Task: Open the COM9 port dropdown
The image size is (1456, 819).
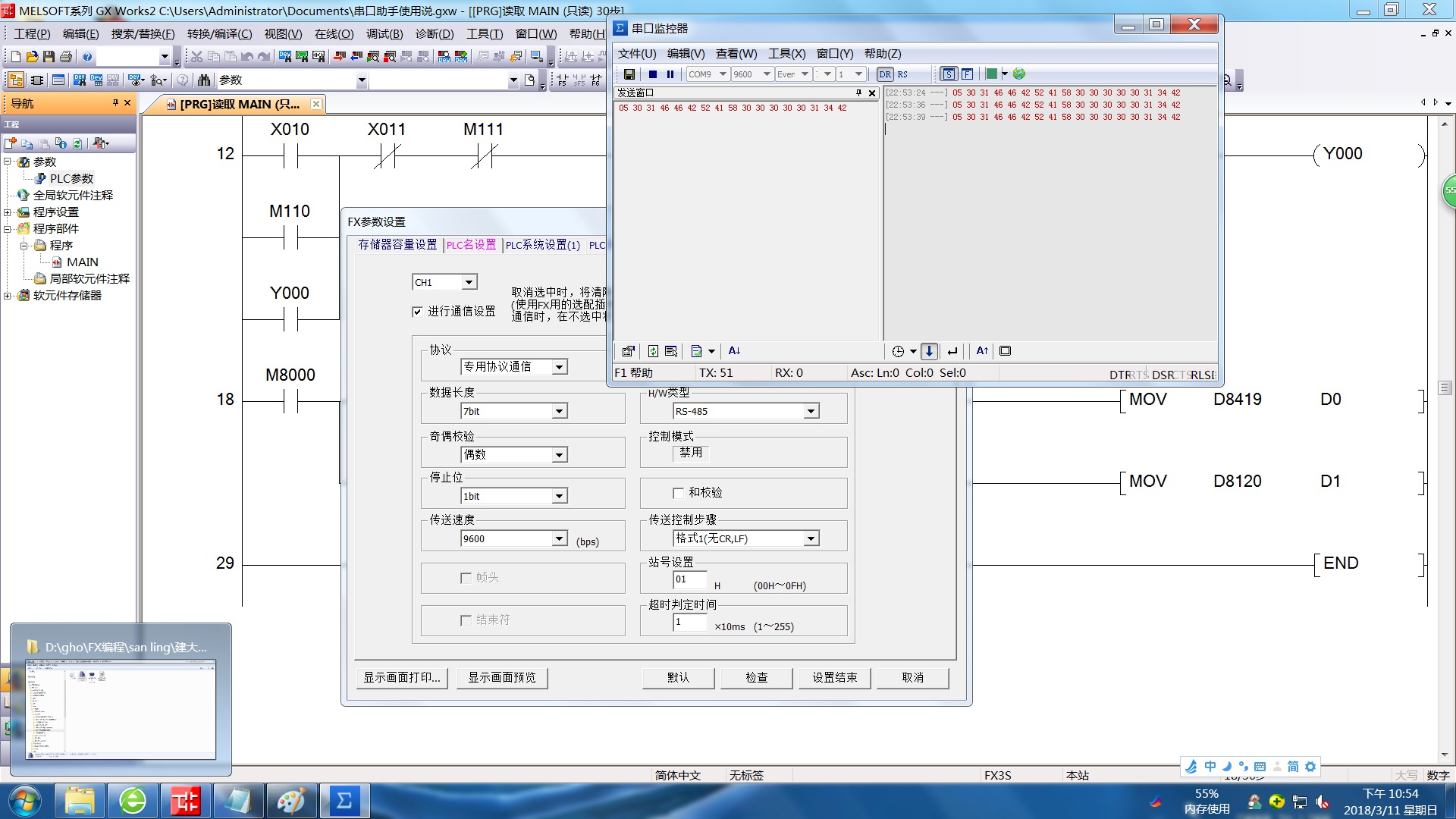Action: (x=723, y=74)
